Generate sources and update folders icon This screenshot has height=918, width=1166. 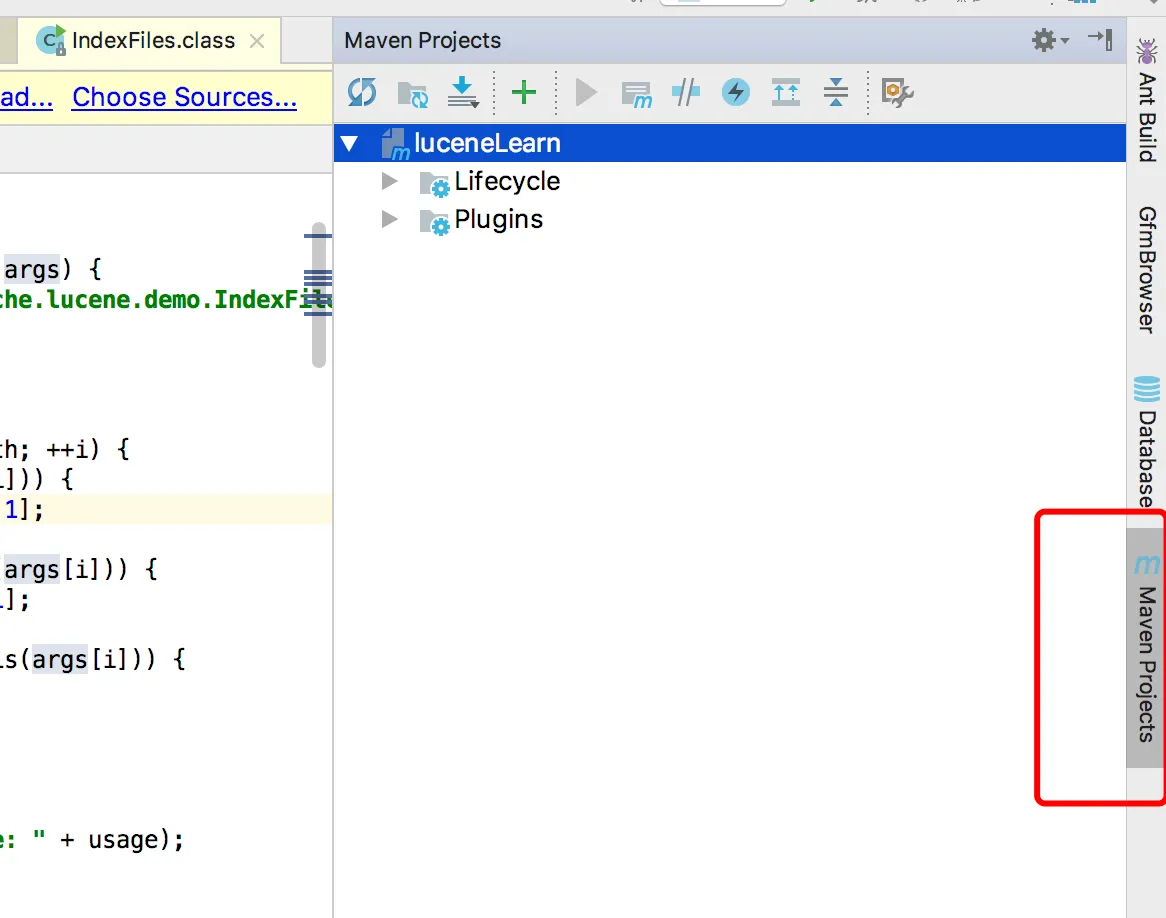pos(413,94)
